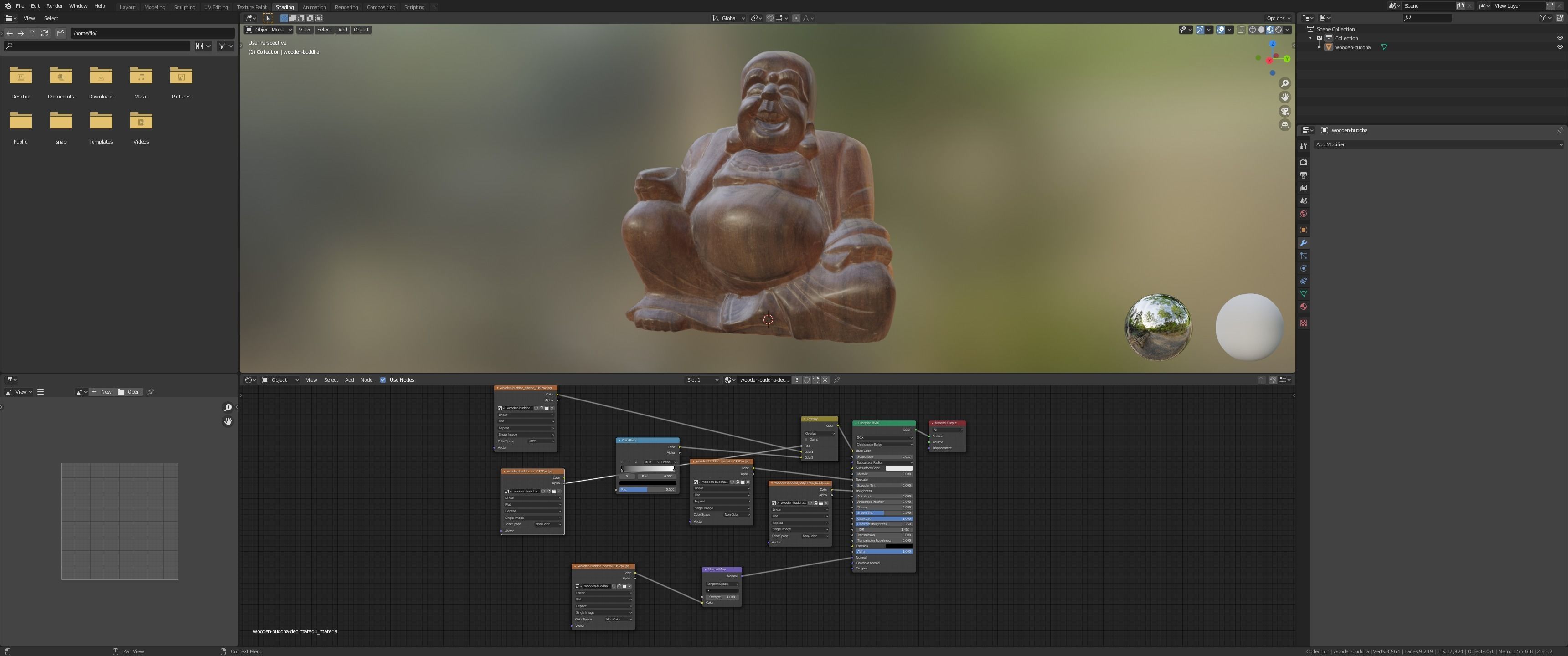Open the viewport Options dropdown

[x=1278, y=18]
